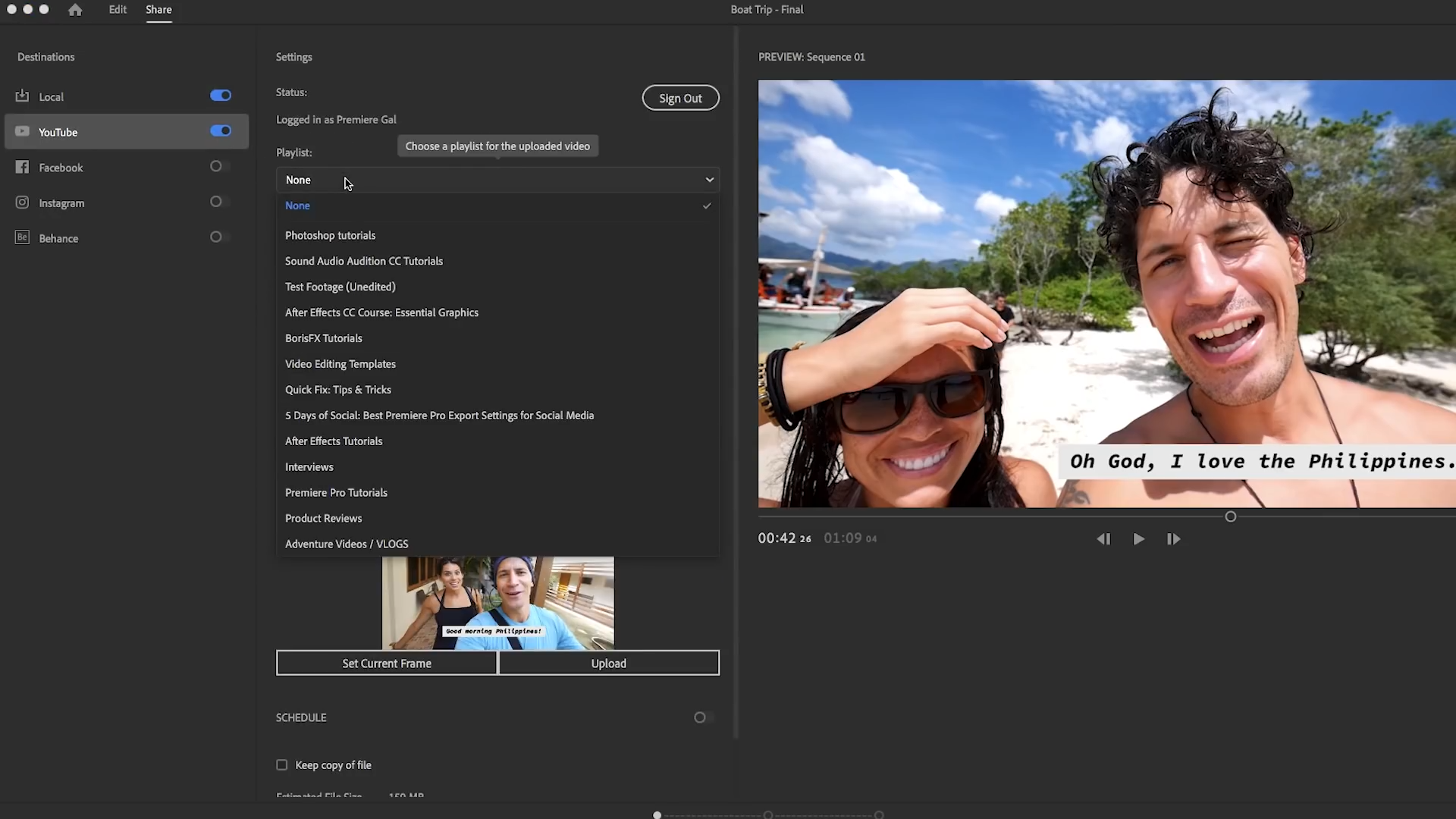Step back one frame in preview
The image size is (1456, 819).
(1103, 539)
